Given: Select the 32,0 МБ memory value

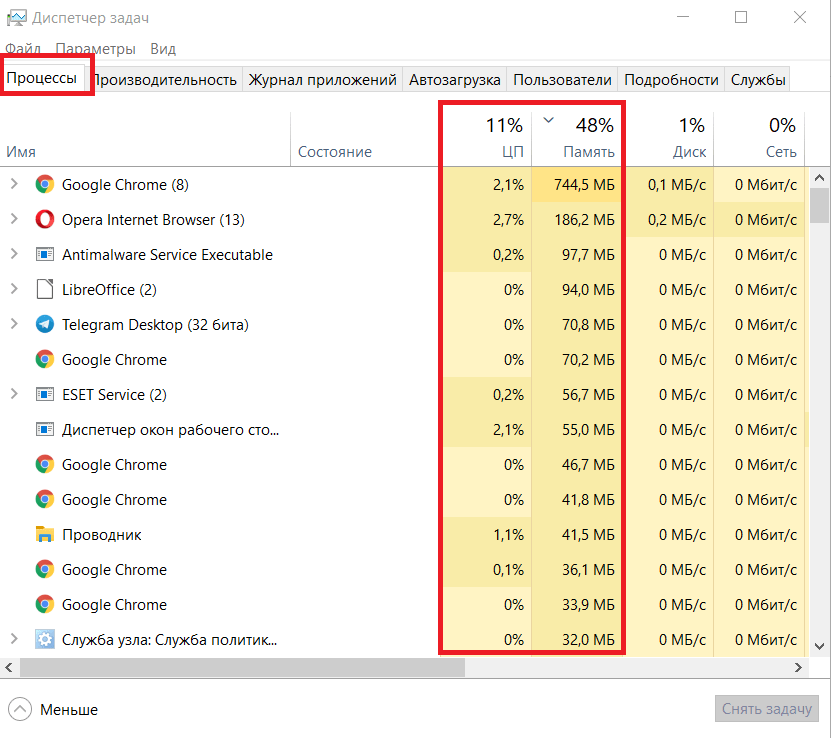Looking at the screenshot, I should (x=588, y=639).
